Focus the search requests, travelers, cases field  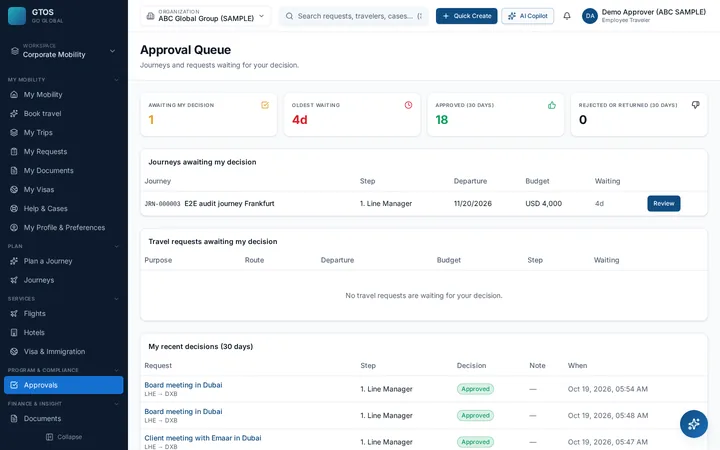tap(354, 16)
